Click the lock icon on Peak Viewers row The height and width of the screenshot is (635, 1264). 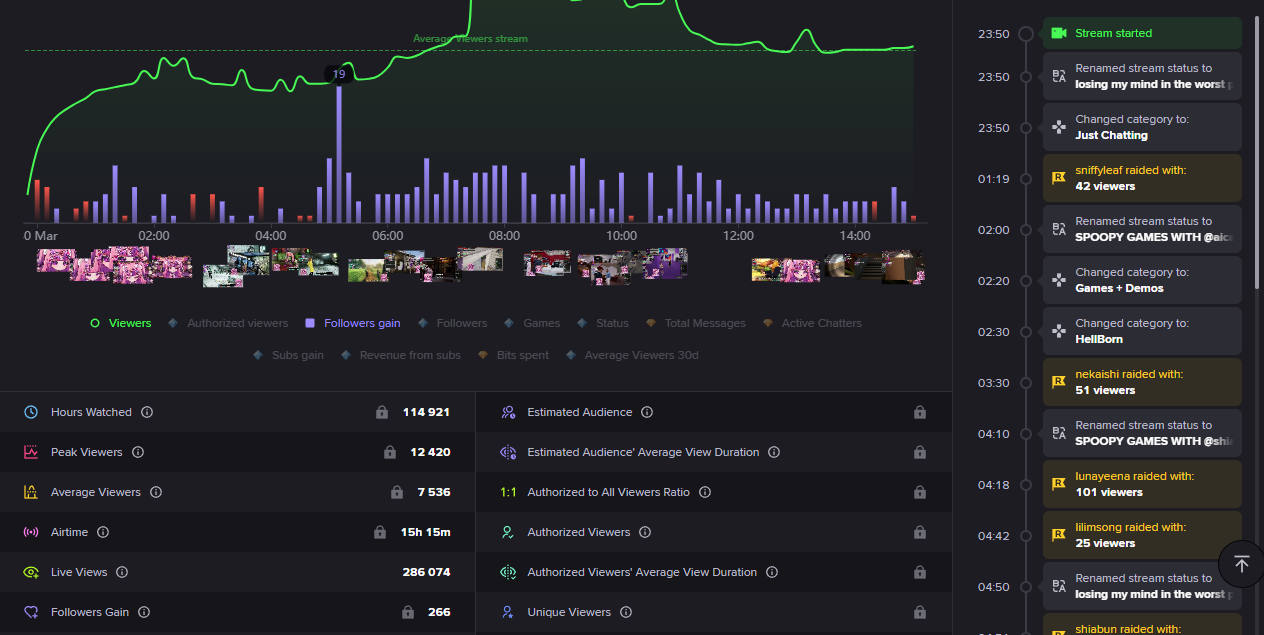pyautogui.click(x=390, y=452)
